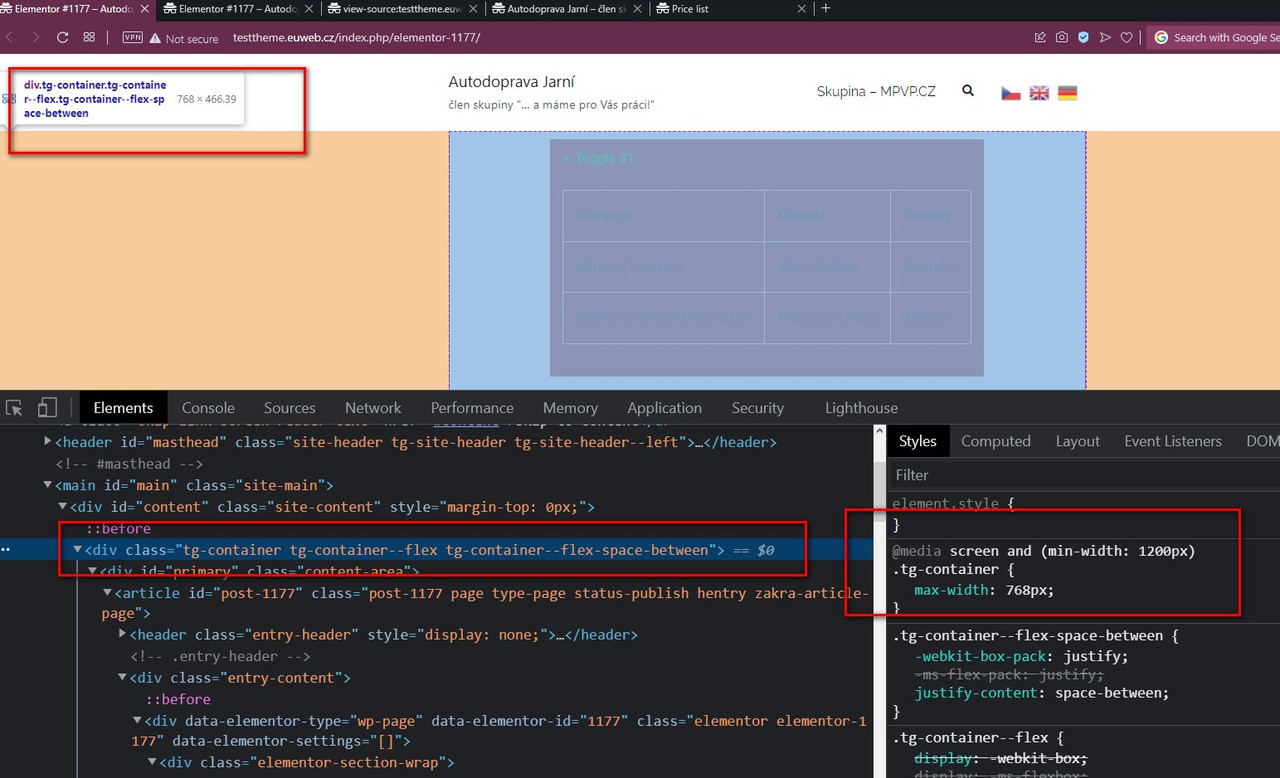Bookmark the page with the heart icon
The width and height of the screenshot is (1280, 778).
pos(1126,38)
